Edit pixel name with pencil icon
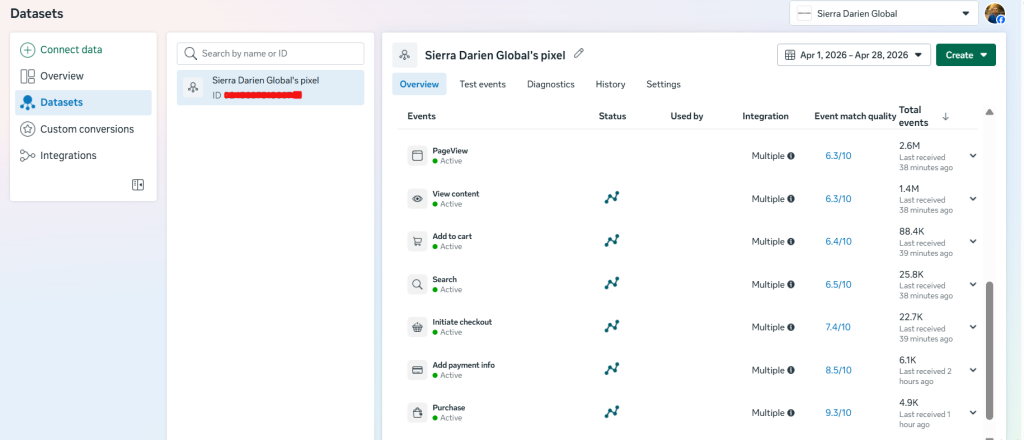The width and height of the screenshot is (1024, 440). point(579,54)
